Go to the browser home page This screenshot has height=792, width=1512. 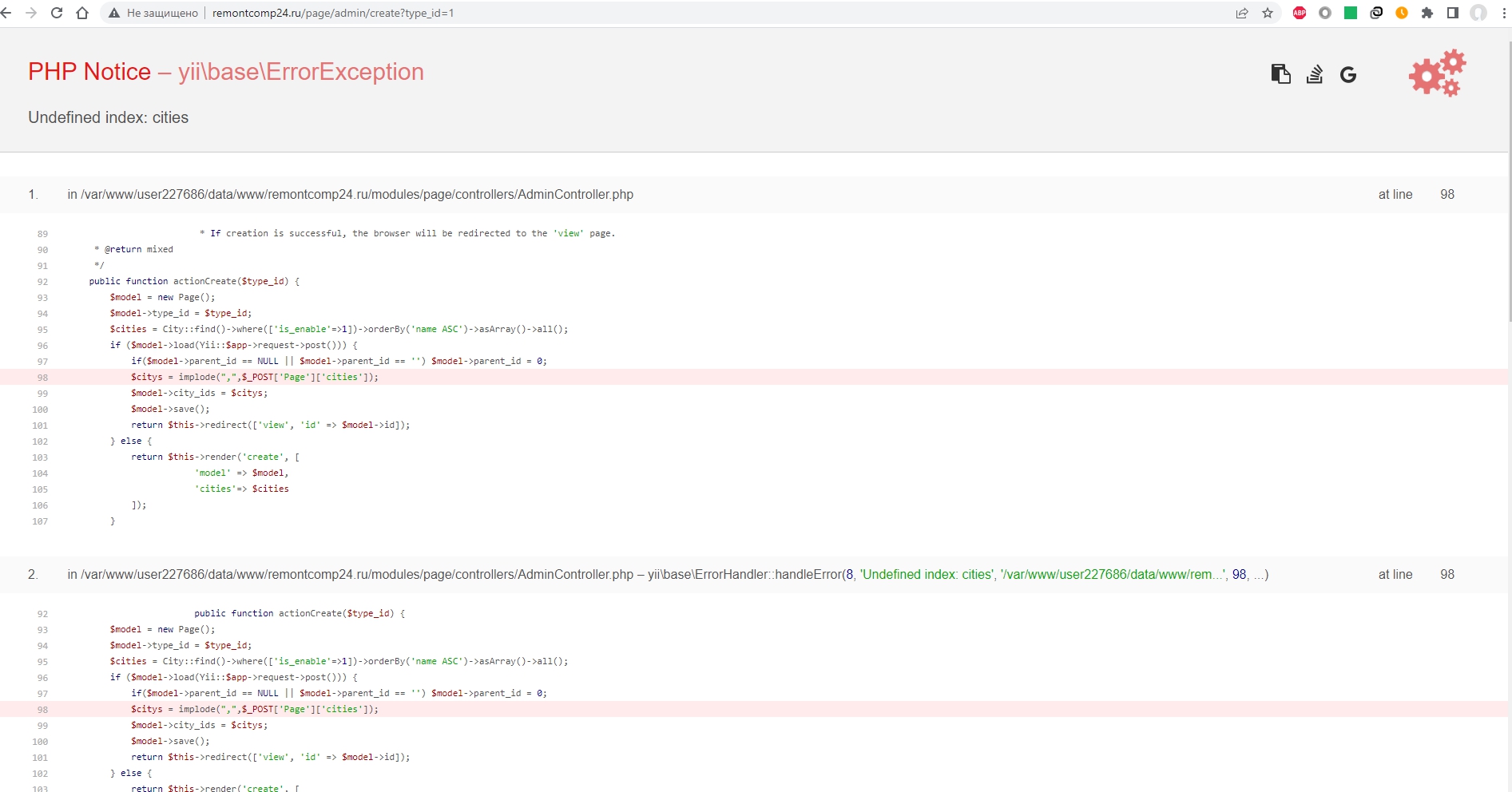pos(82,13)
